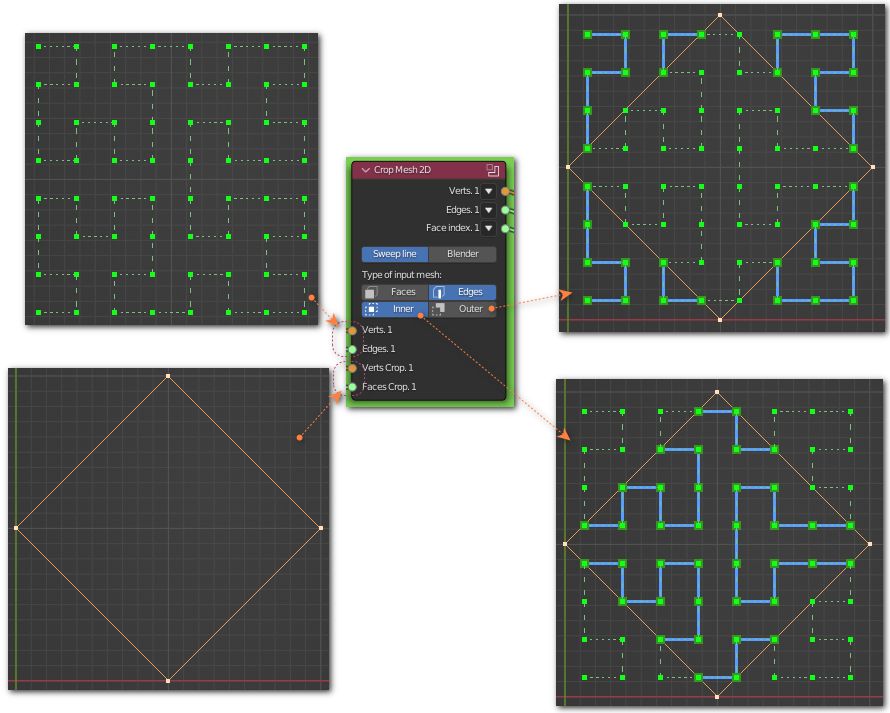Click the green Edges. 1 input socket
Viewport: 890px width, 713px height.
click(352, 349)
